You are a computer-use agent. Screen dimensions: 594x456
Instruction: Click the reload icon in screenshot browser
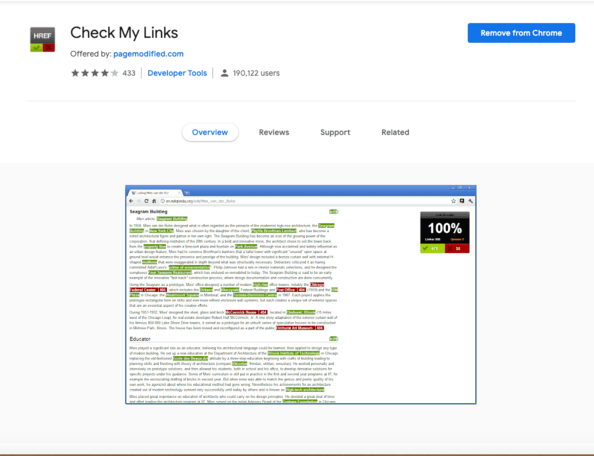(146, 201)
